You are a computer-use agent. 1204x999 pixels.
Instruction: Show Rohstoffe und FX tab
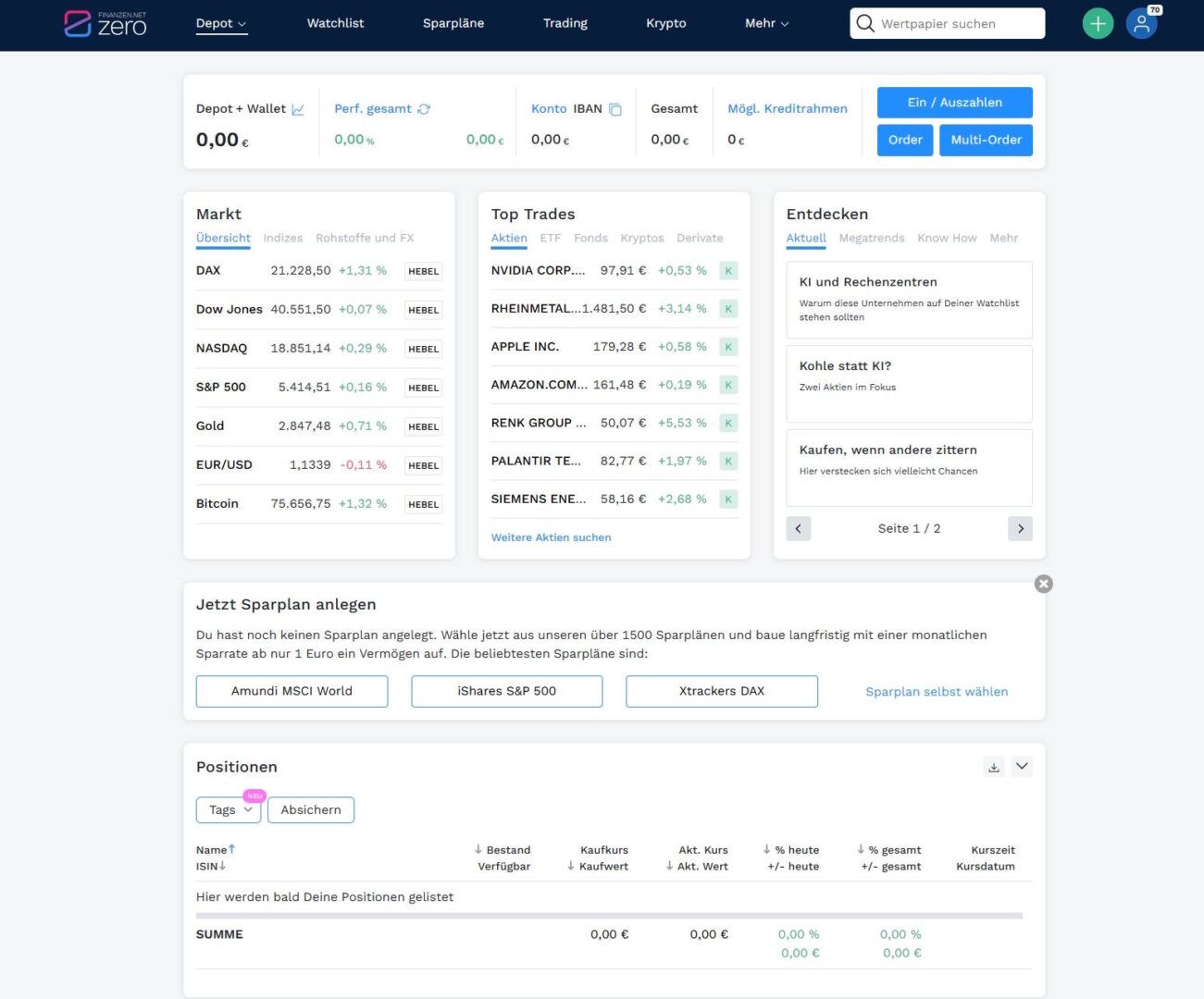coord(365,238)
